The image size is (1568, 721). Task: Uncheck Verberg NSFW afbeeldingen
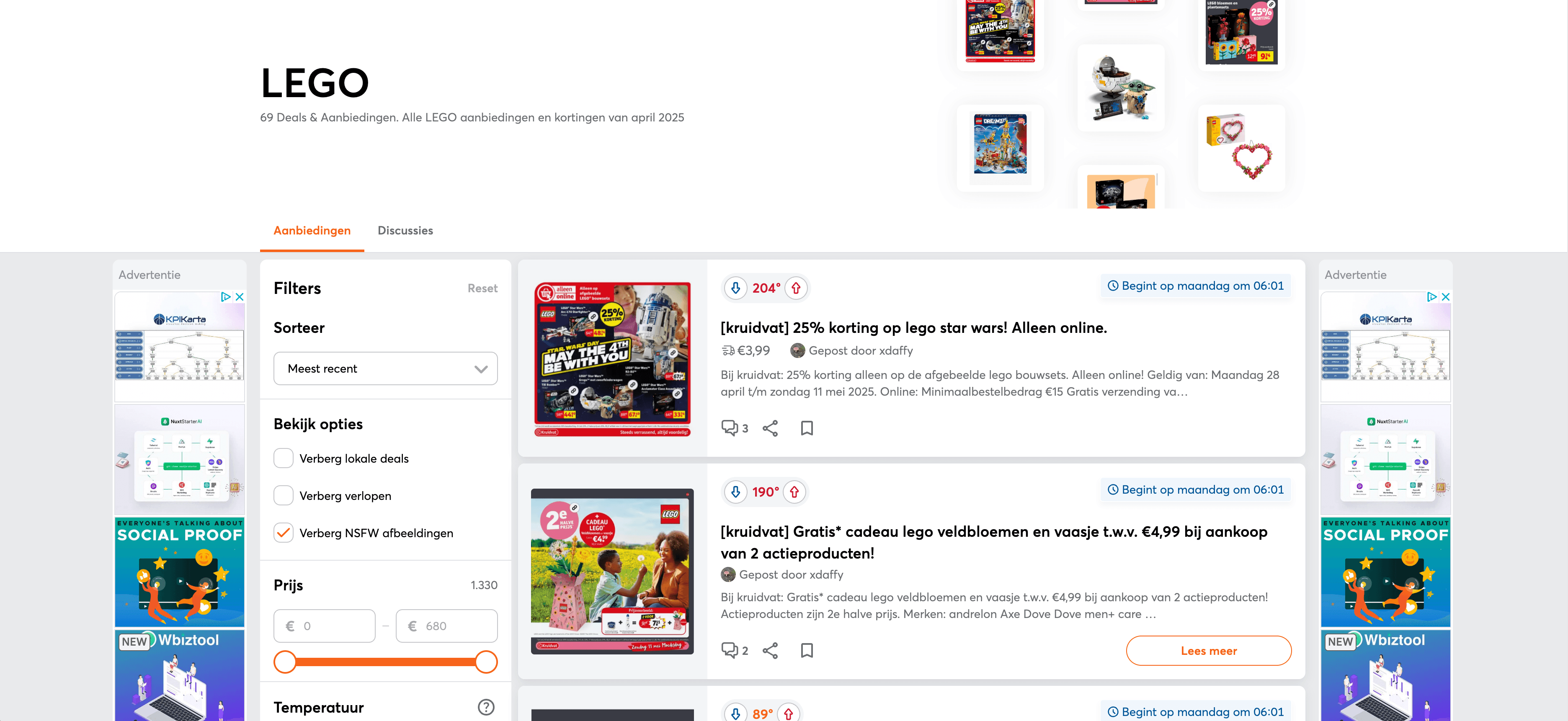click(x=284, y=533)
